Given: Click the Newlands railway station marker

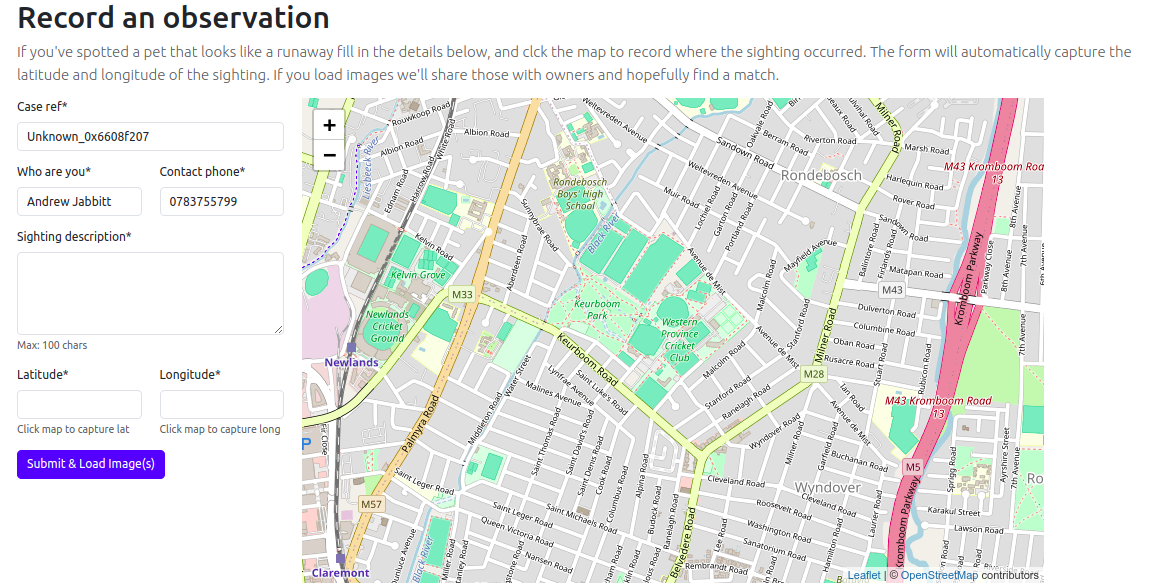Looking at the screenshot, I should click(351, 348).
